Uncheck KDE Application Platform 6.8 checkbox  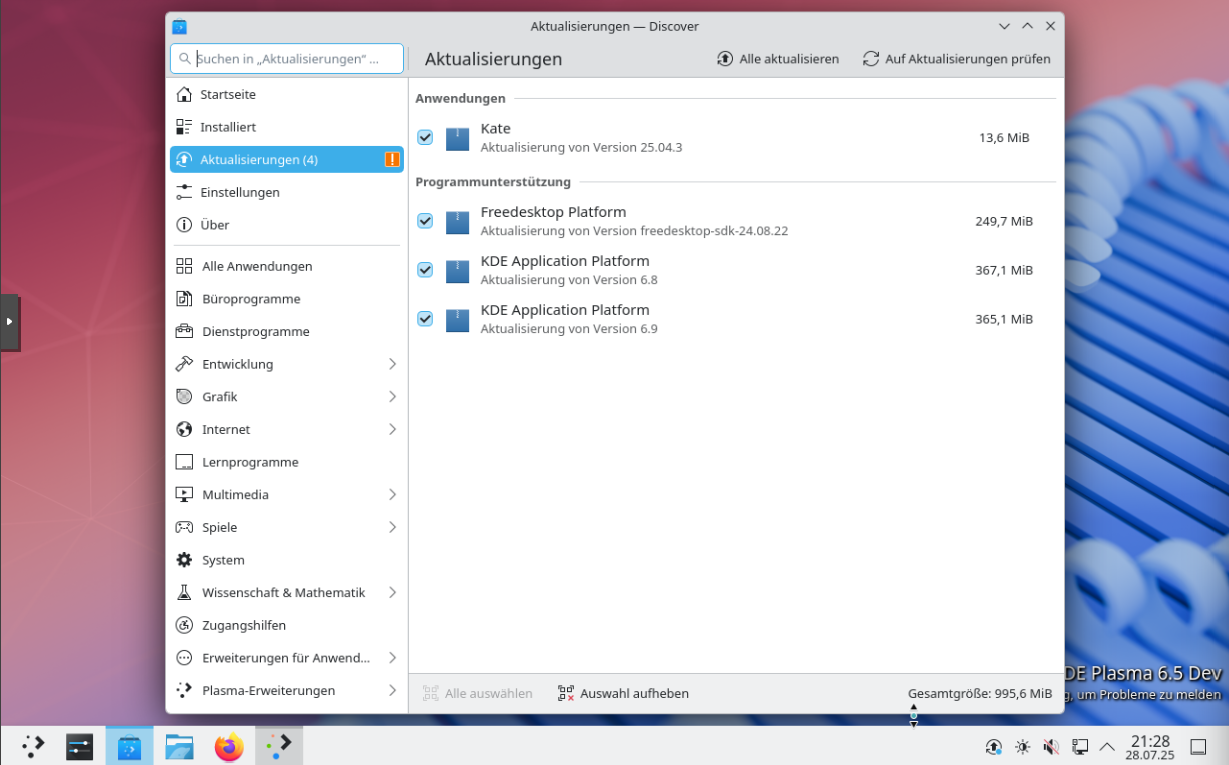pyautogui.click(x=425, y=270)
